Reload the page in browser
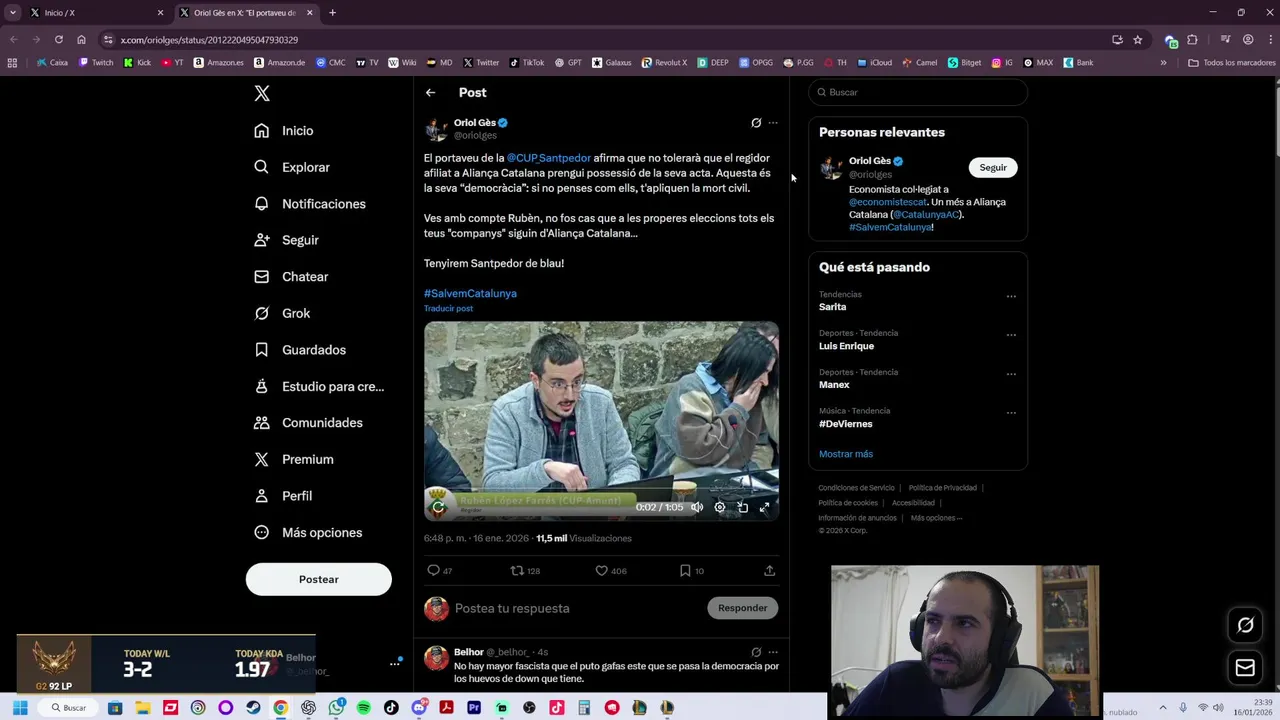1280x720 pixels. (x=59, y=40)
